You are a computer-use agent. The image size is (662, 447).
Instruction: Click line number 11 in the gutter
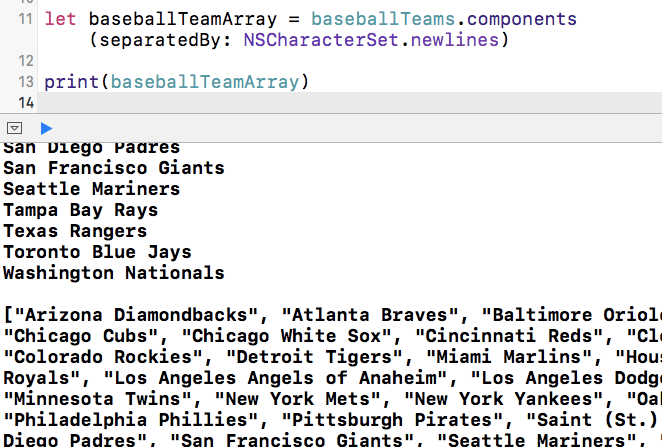(25, 20)
